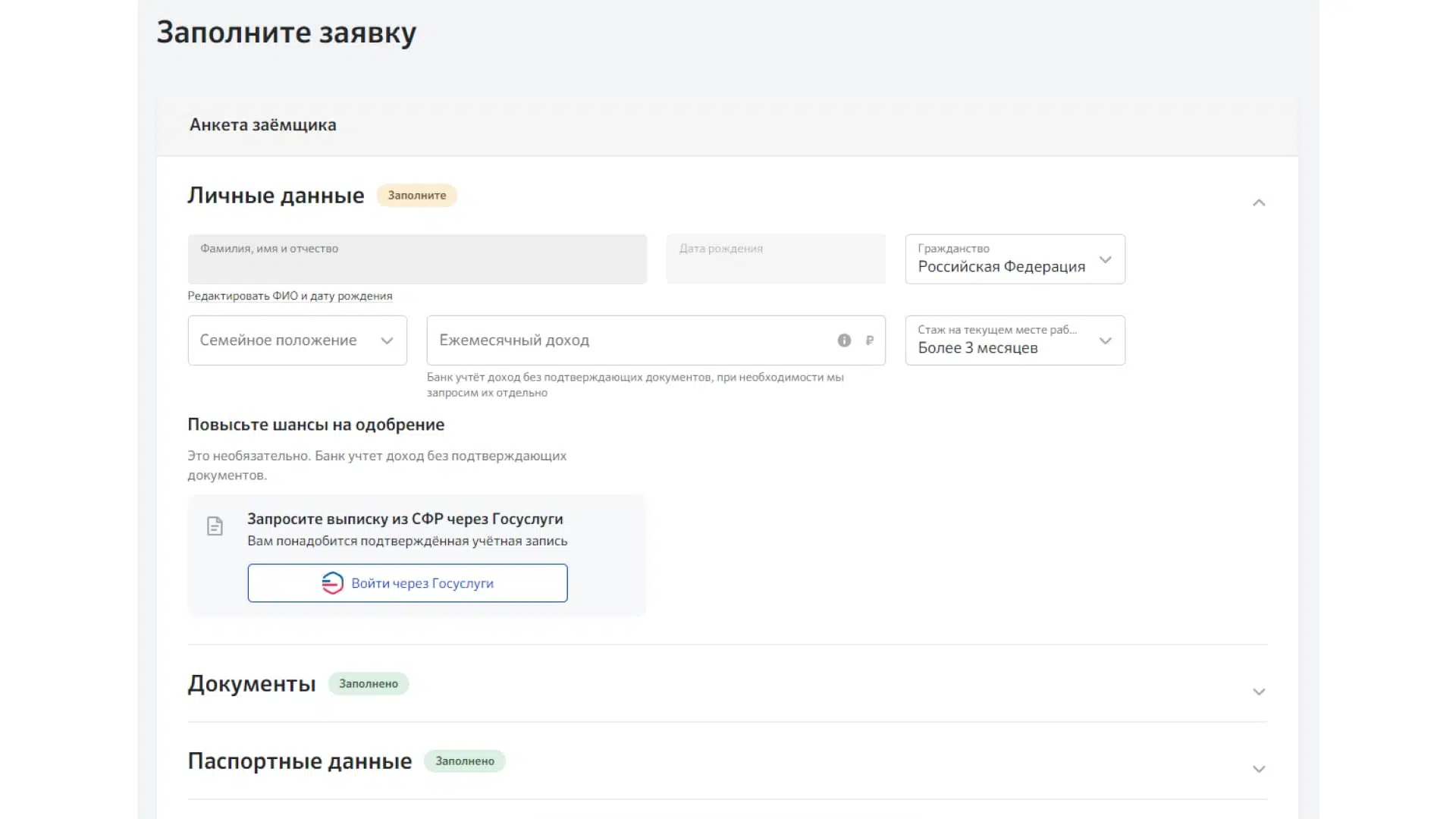The image size is (1456, 819).
Task: Click the Заполнено badge next to Документы
Action: pos(369,684)
